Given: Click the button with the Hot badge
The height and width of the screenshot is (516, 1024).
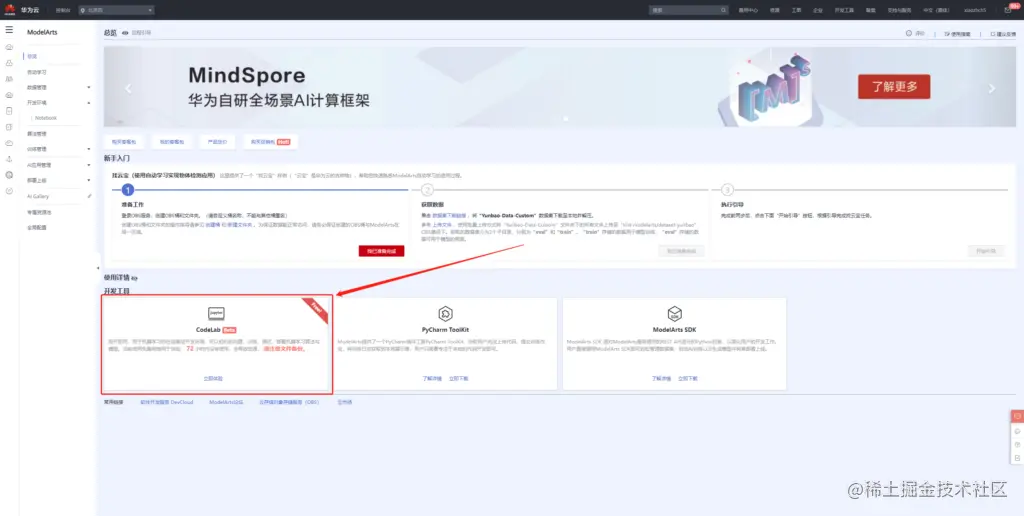Looking at the screenshot, I should point(270,142).
